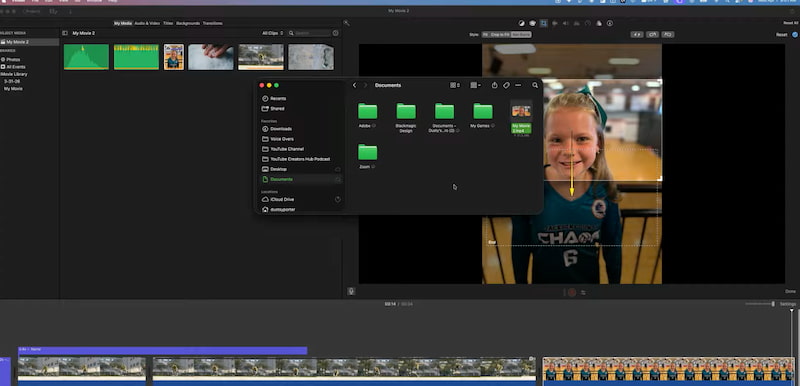Viewport: 800px width, 386px height.
Task: Open Zoom folder in Finder
Action: coord(367,156)
